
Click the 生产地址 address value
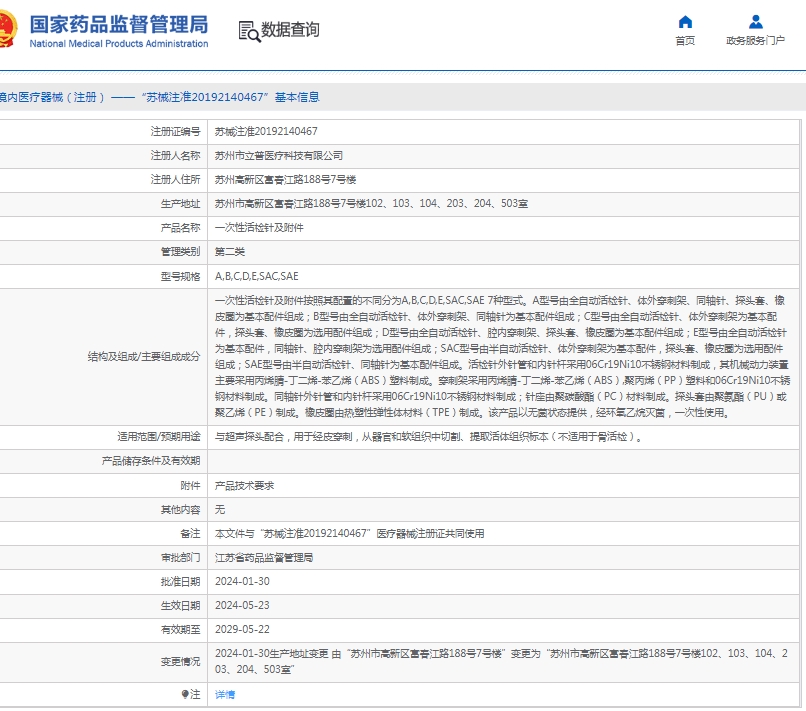point(371,204)
